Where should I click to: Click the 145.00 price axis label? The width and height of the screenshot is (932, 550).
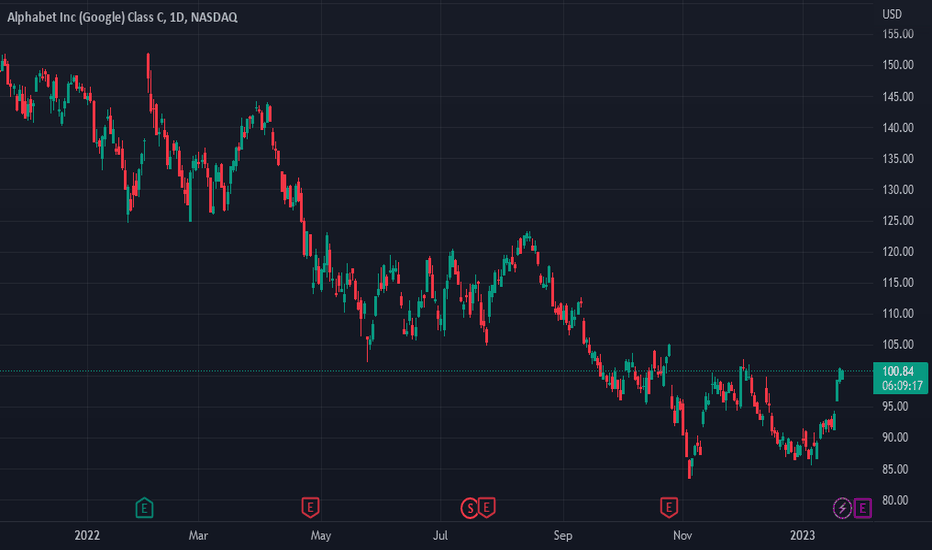898,96
